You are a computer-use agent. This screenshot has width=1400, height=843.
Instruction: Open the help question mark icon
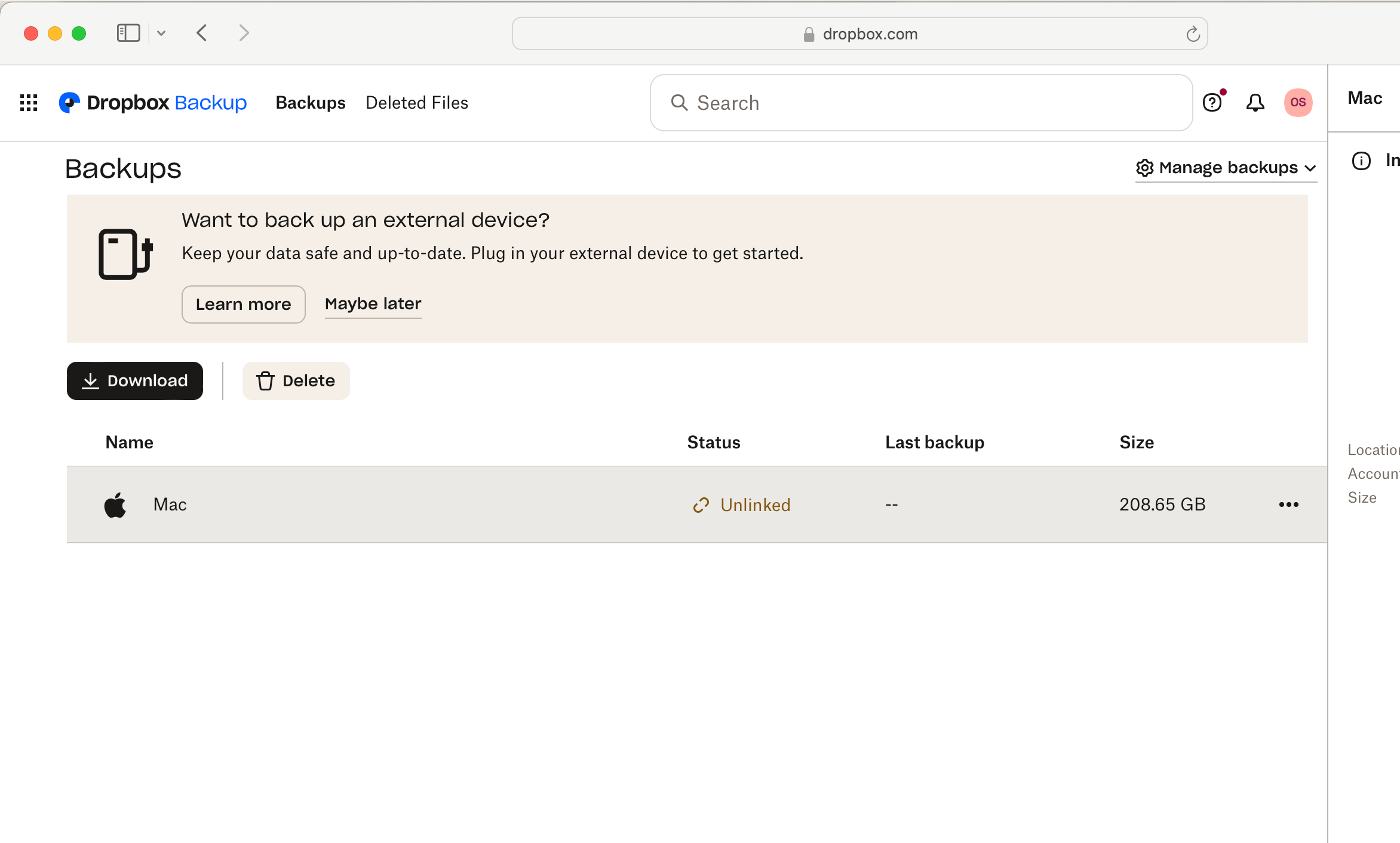click(1212, 103)
